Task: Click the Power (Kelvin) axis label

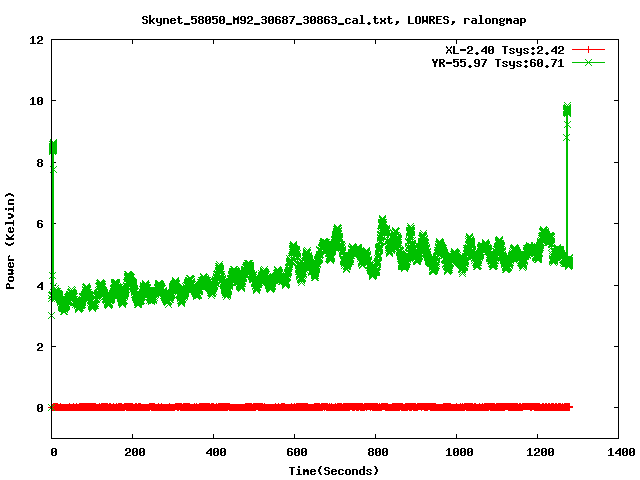Action: [x=10, y=241]
